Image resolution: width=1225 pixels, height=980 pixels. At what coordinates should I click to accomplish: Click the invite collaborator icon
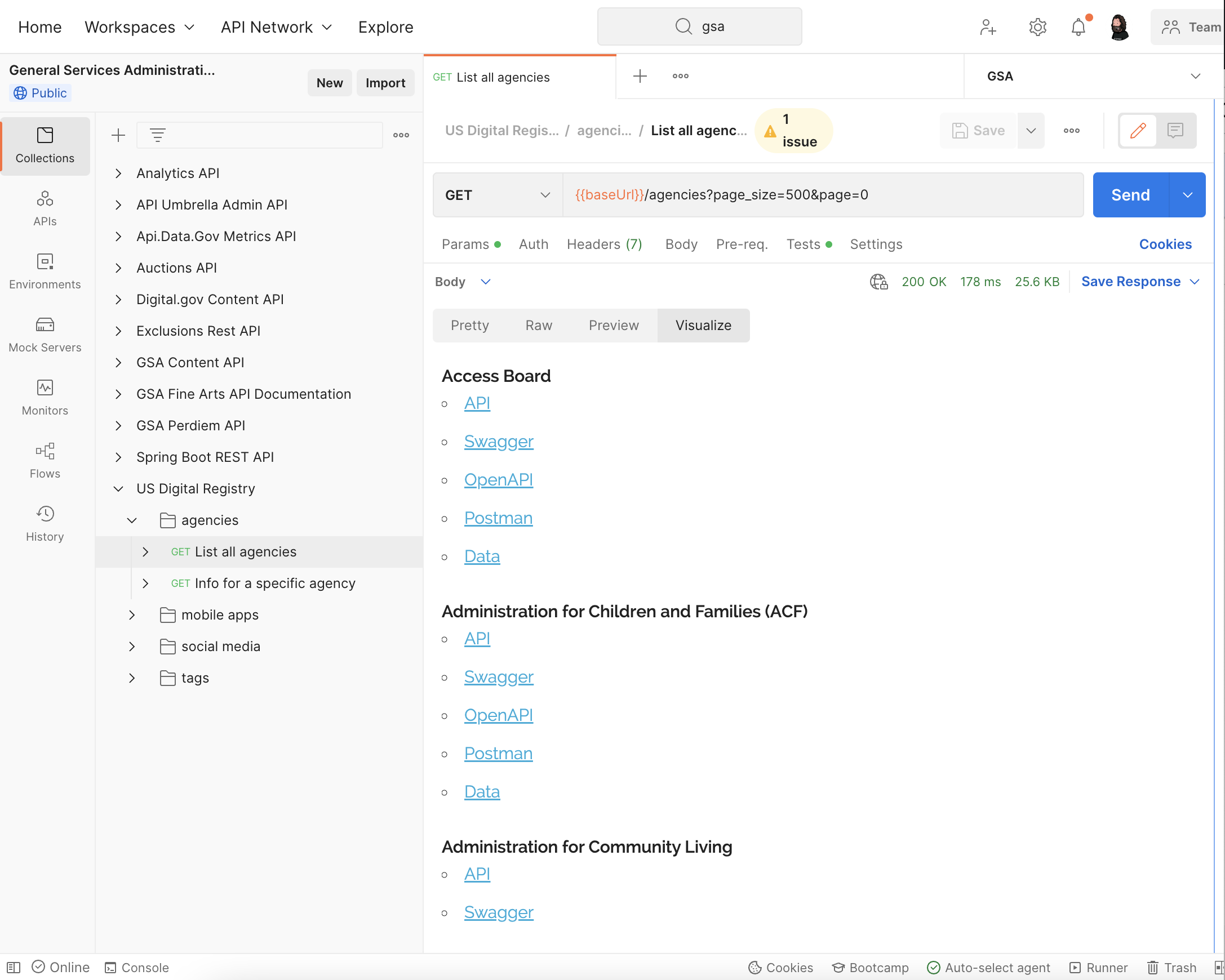(988, 26)
